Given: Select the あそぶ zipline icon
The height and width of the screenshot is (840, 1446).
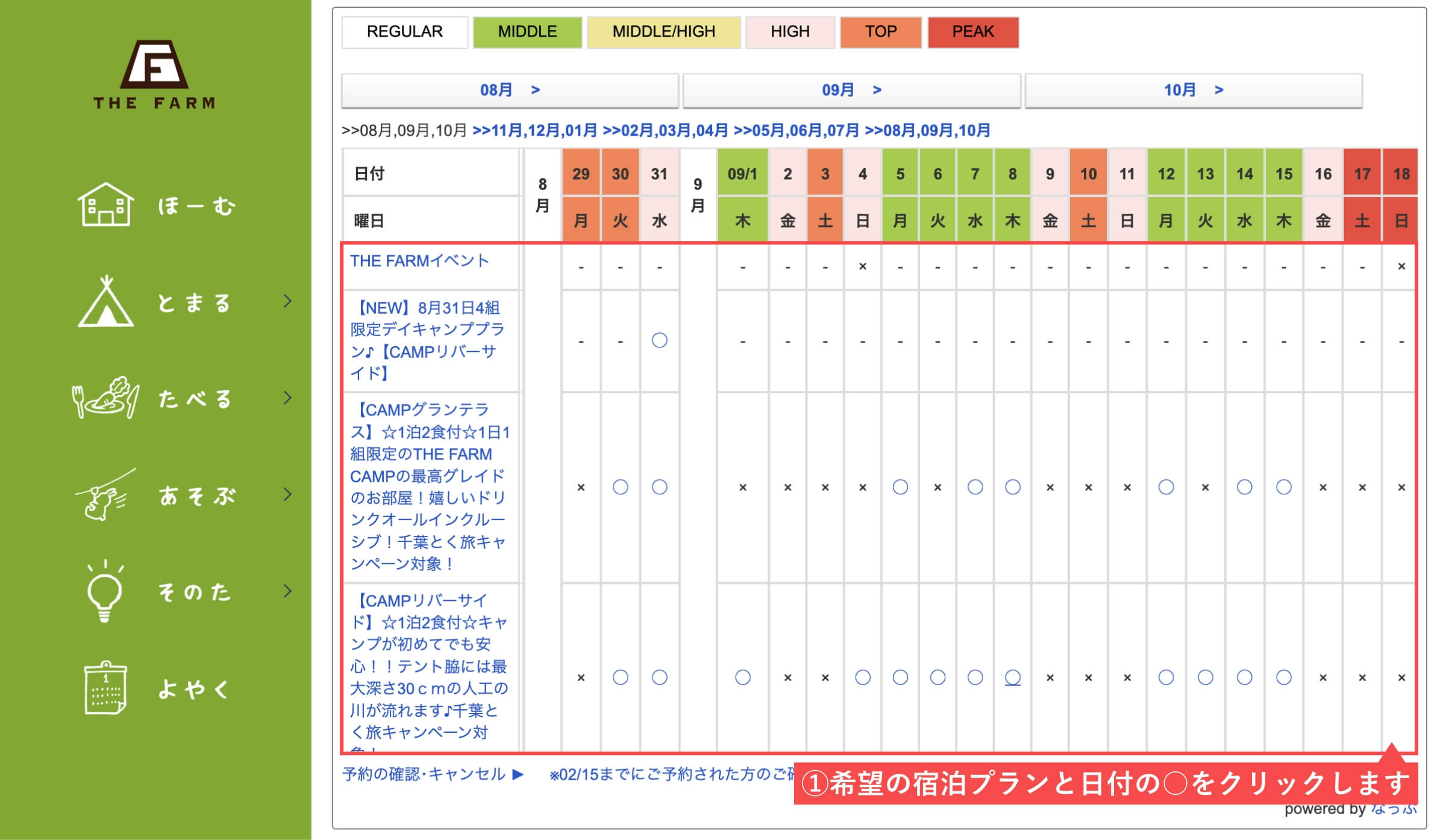Looking at the screenshot, I should point(105,495).
